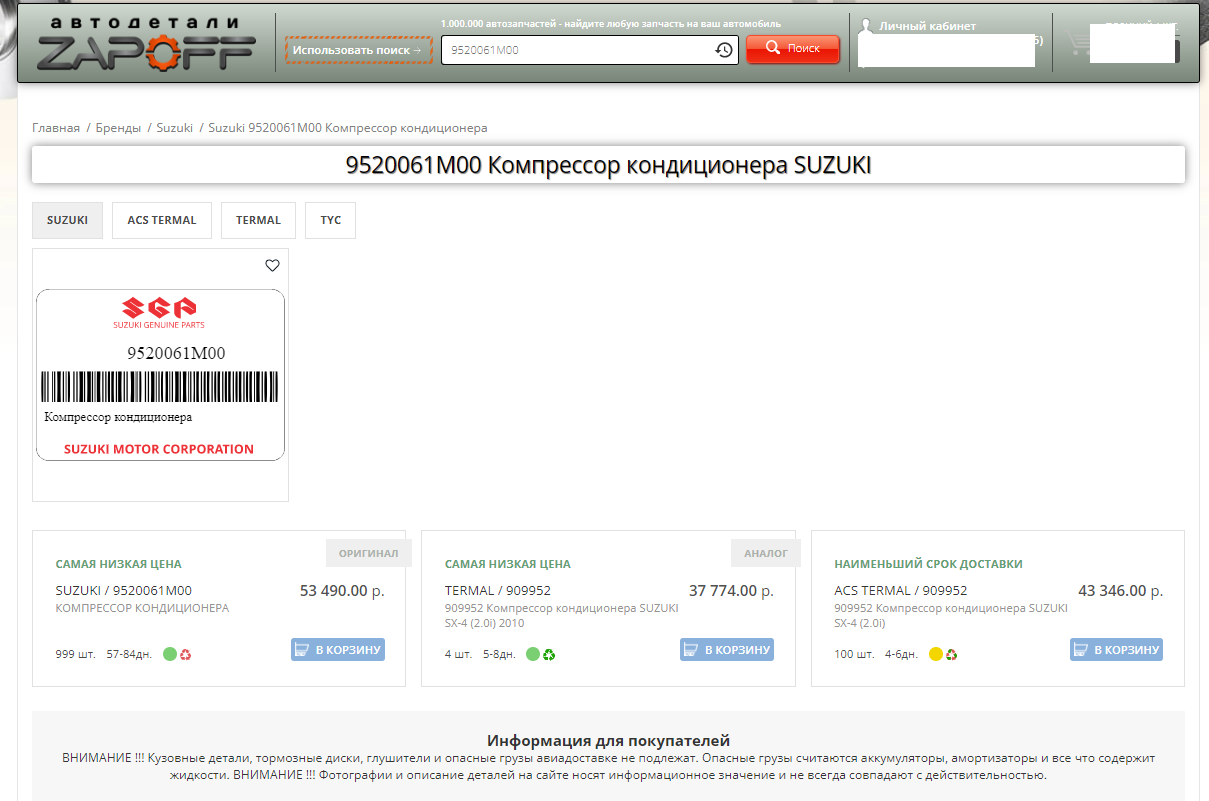Click red recycle icon on SUZUKI offer
Image resolution: width=1209 pixels, height=801 pixels.
(x=186, y=655)
